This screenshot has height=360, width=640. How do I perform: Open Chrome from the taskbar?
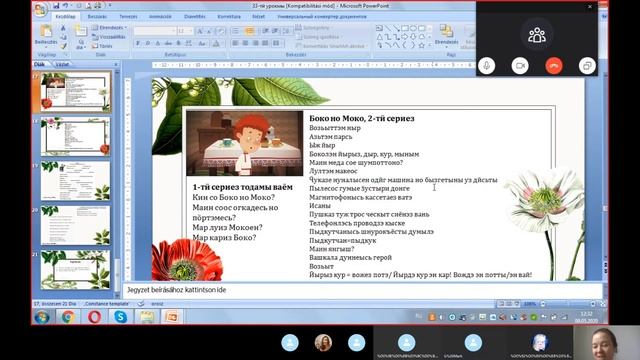coord(68,317)
